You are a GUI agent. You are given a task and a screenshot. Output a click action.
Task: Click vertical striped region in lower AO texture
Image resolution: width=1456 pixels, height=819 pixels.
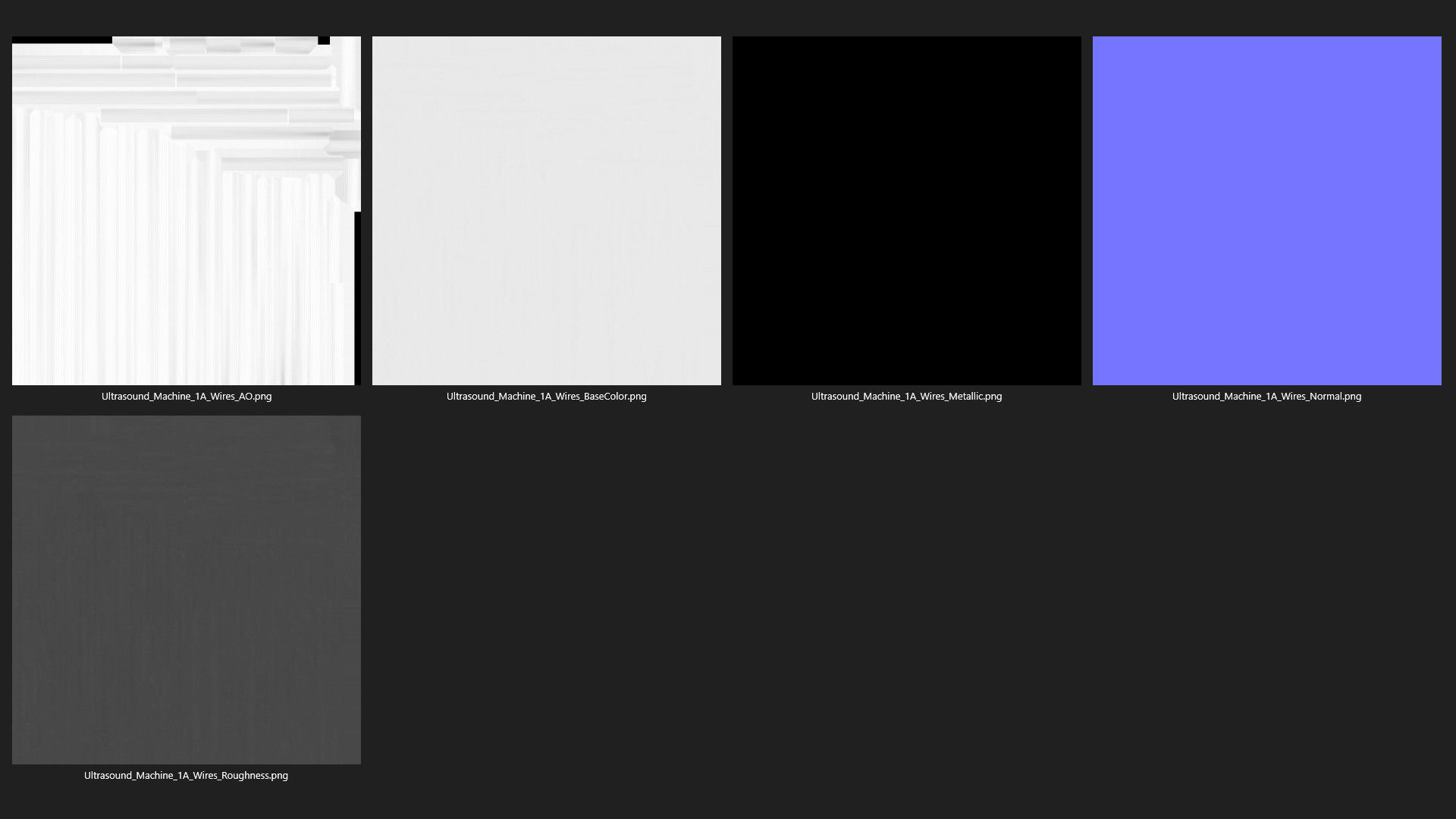152,303
